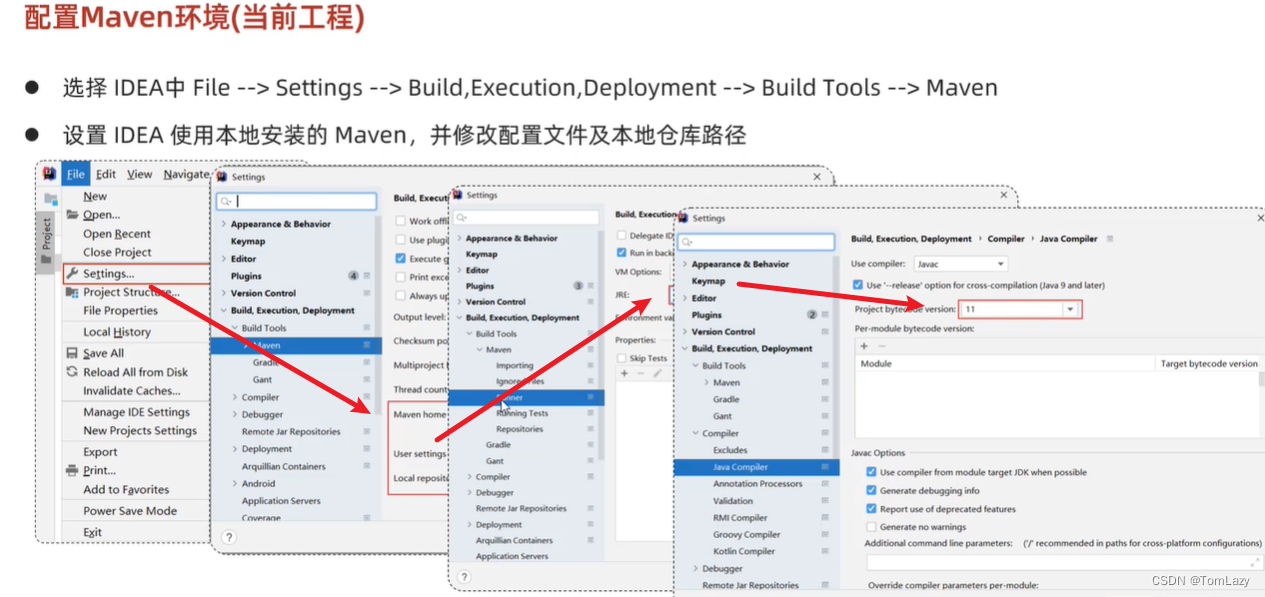Click the help question-mark icon in Settings dialog
The height and width of the screenshot is (597, 1265).
229,536
